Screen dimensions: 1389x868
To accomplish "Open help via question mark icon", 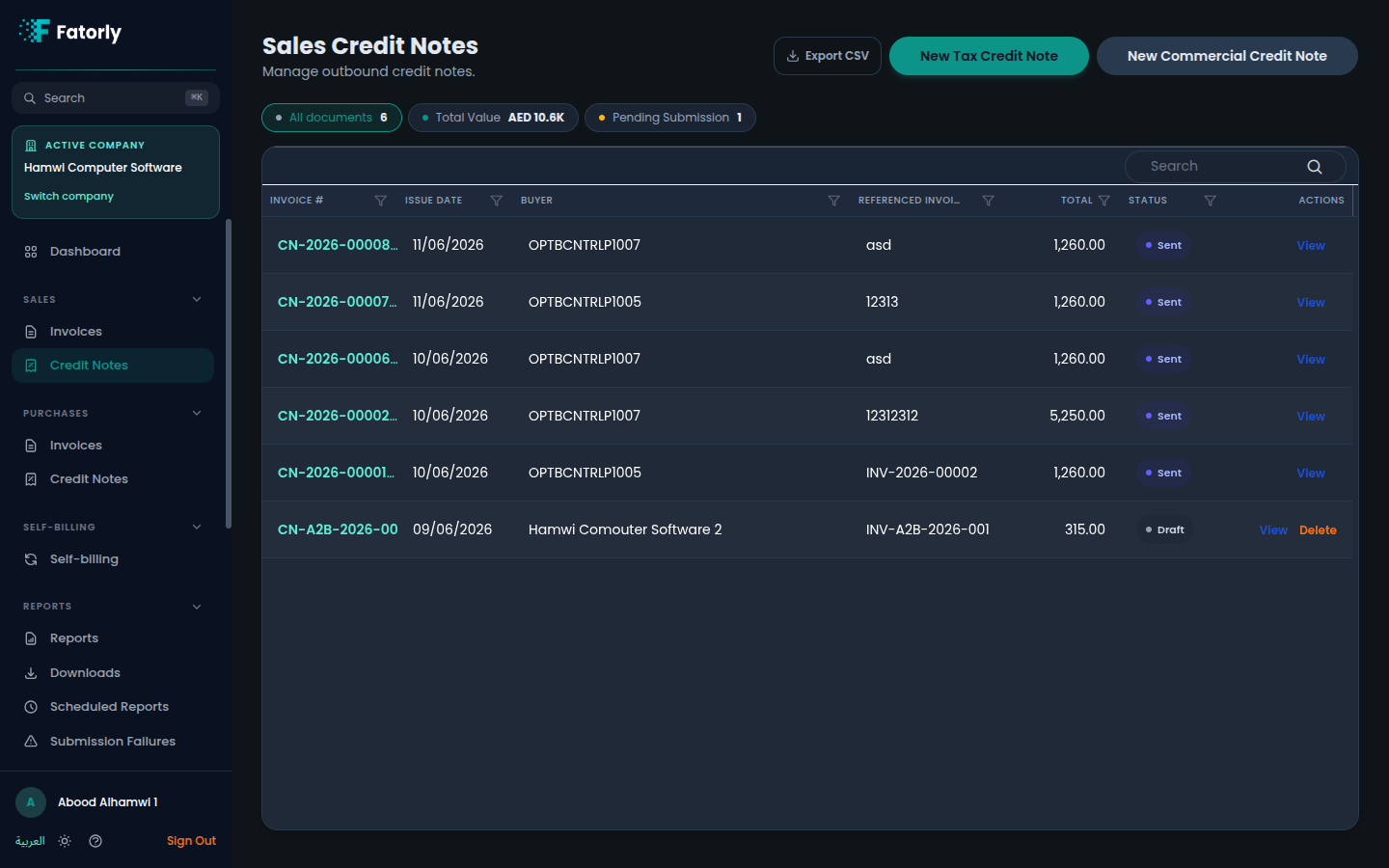I will tap(95, 841).
